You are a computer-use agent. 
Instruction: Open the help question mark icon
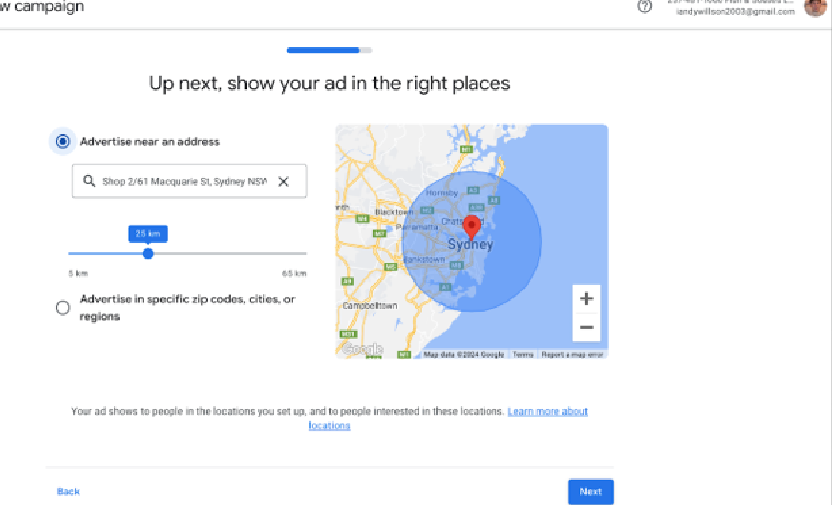(644, 6)
